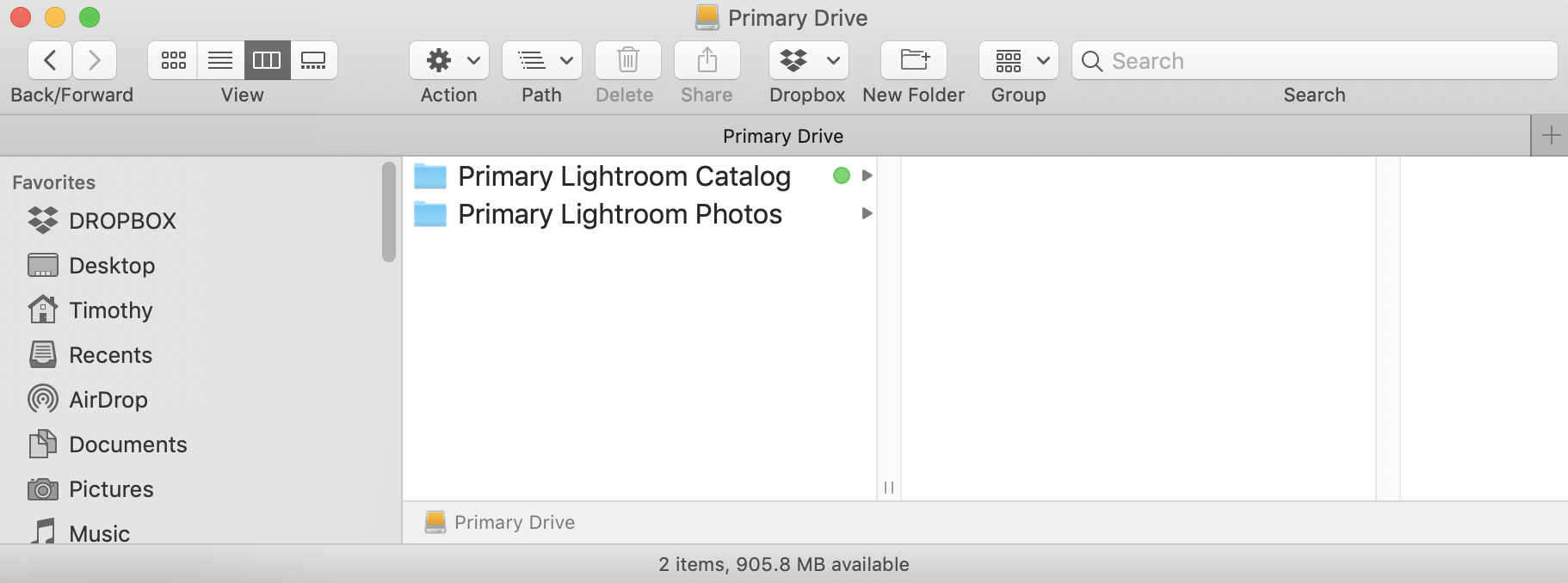1568x583 pixels.
Task: Click the sidebar scrollbar
Action: 389,212
